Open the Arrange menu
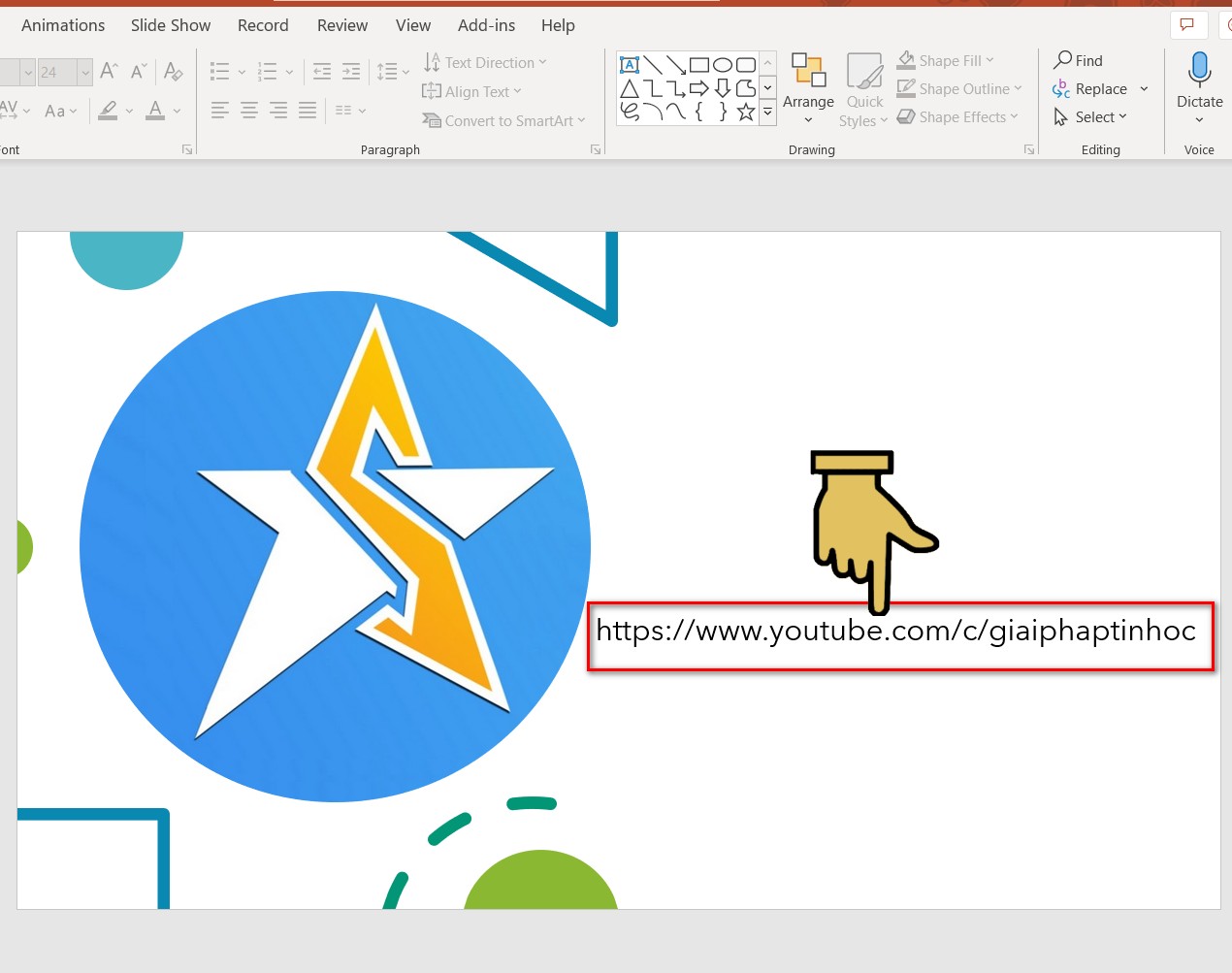The height and width of the screenshot is (973, 1232). (808, 89)
